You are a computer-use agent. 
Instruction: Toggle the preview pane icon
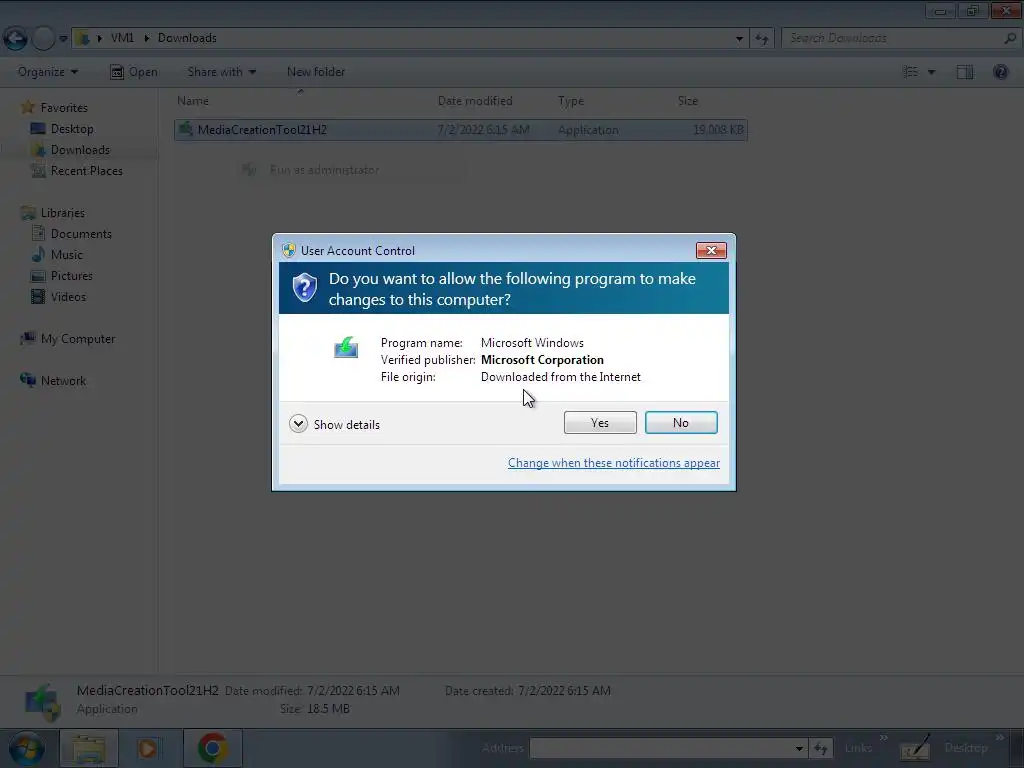[965, 72]
